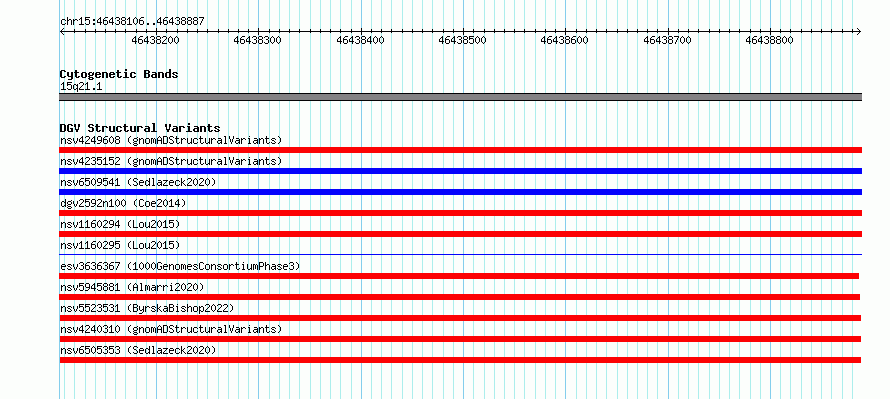Click the DGV Structural Variants track title
Image resolution: width=890 pixels, height=399 pixels.
pos(140,128)
